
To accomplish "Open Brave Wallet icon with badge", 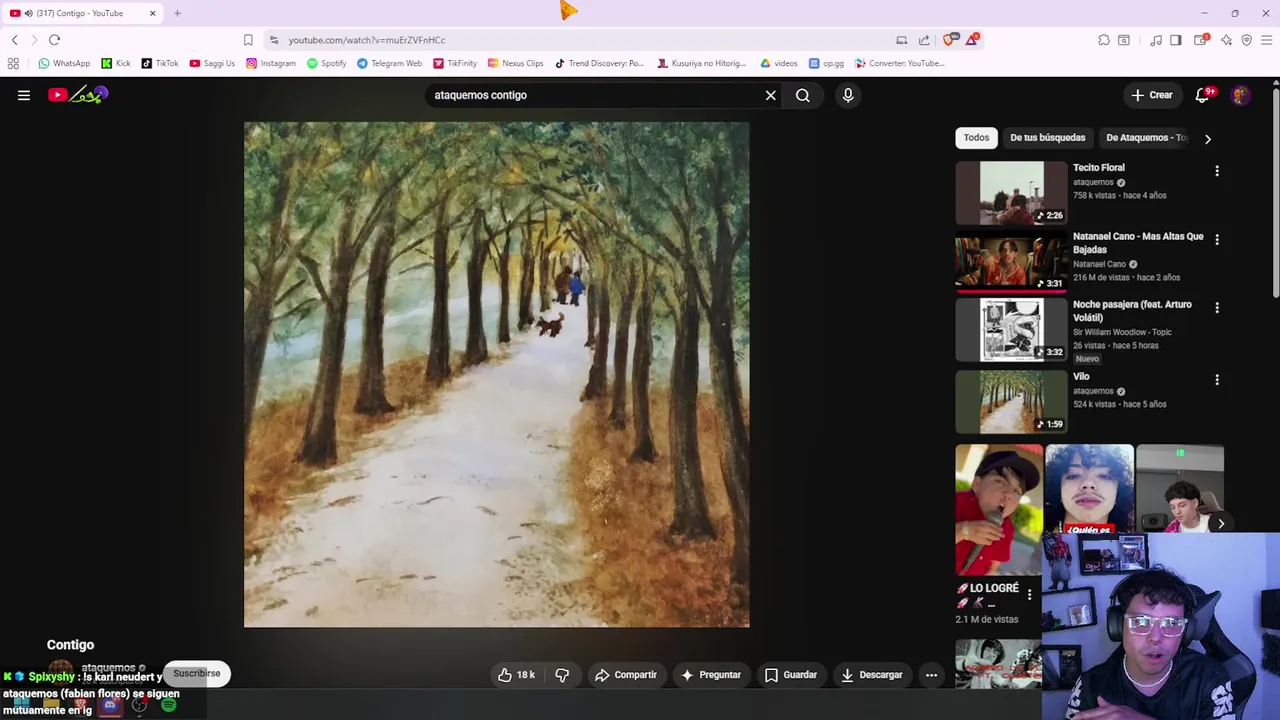I will point(1202,40).
